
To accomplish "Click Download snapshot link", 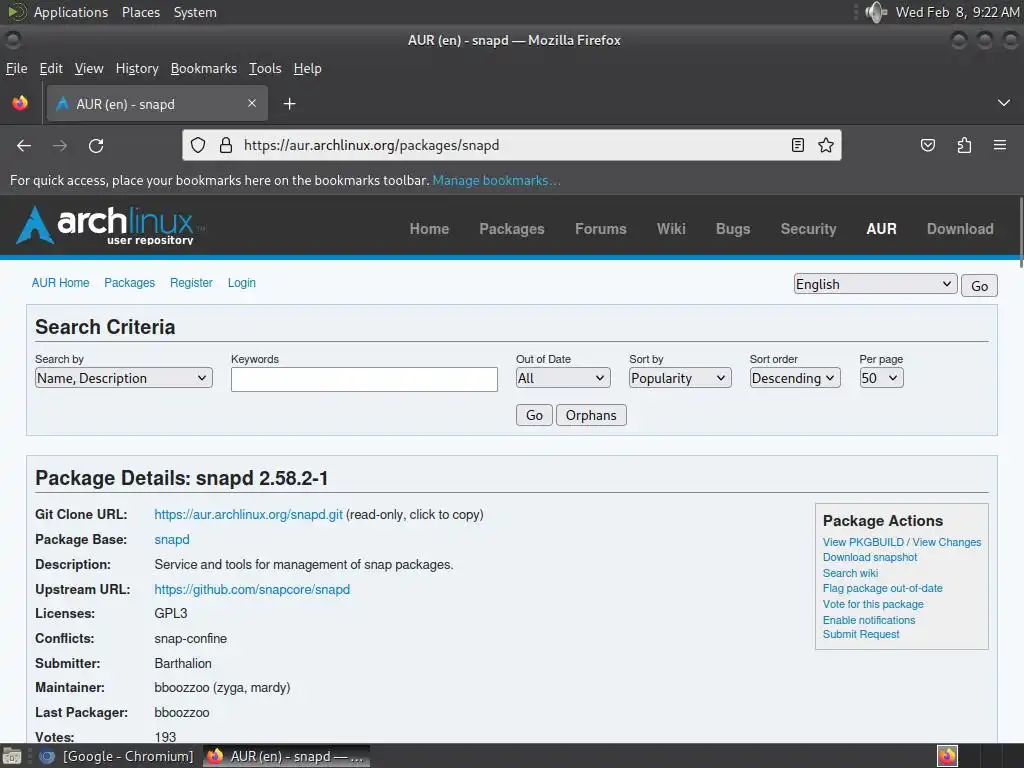I will point(870,557).
